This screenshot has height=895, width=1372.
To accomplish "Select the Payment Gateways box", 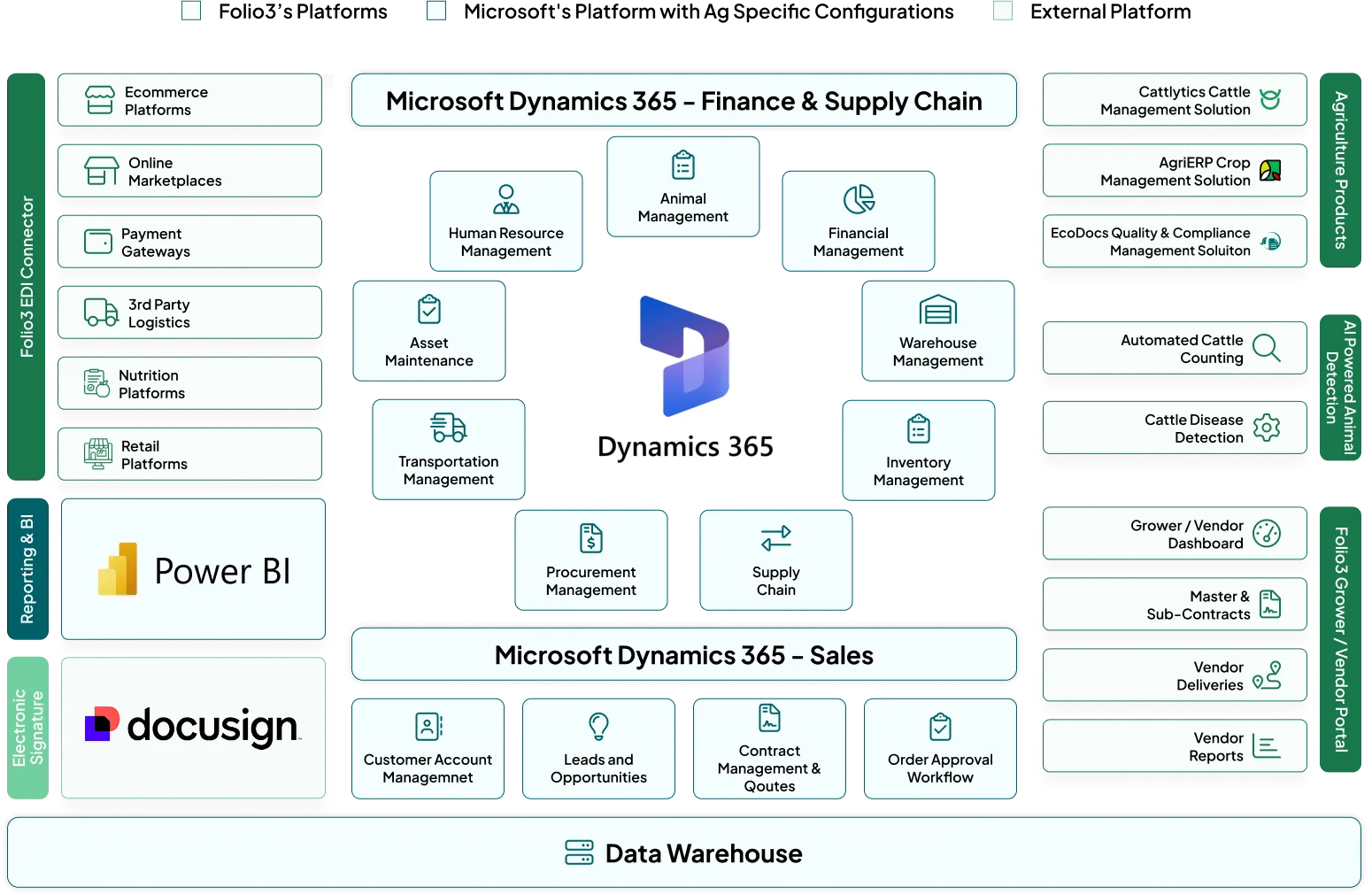I will pyautogui.click(x=189, y=242).
